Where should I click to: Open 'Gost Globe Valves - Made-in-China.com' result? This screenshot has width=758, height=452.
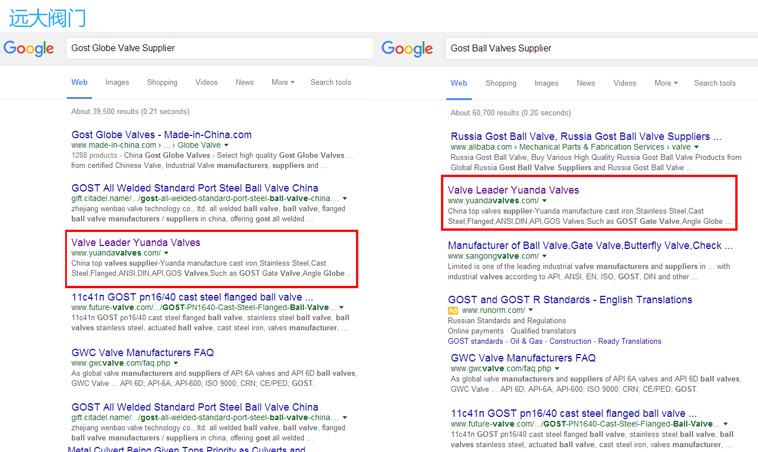[161, 134]
